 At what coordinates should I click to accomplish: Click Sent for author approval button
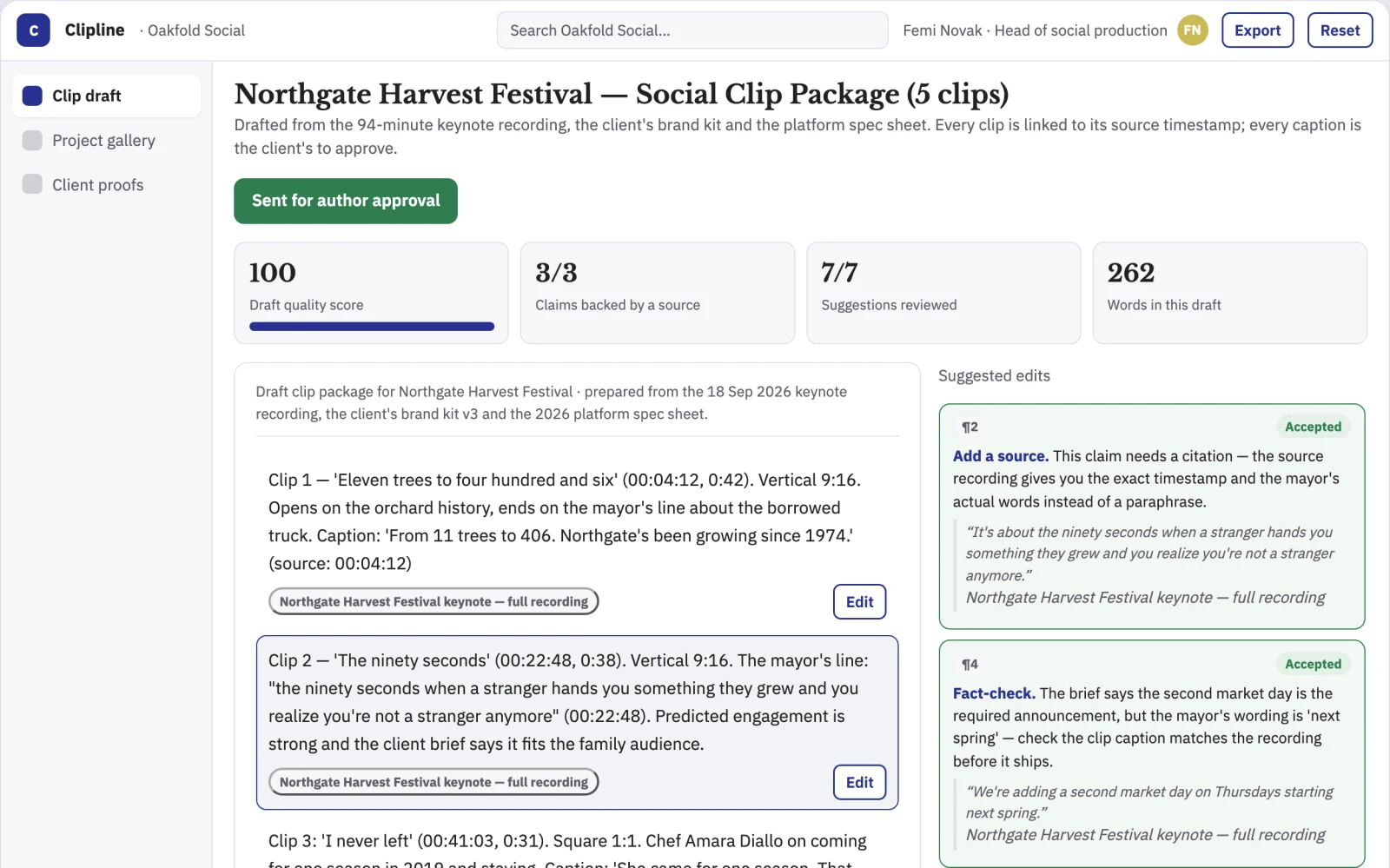point(346,201)
